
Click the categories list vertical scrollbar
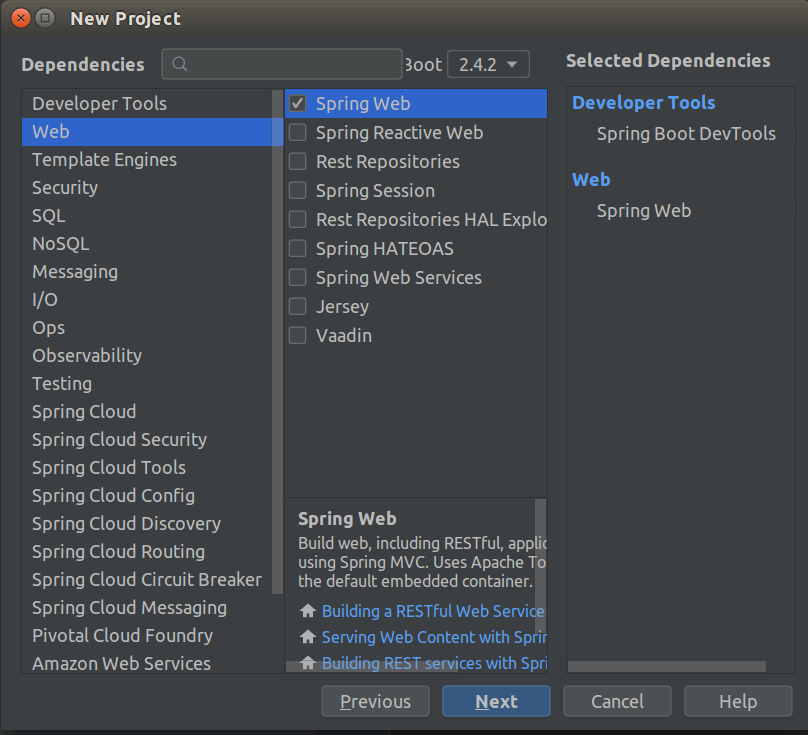point(278,300)
